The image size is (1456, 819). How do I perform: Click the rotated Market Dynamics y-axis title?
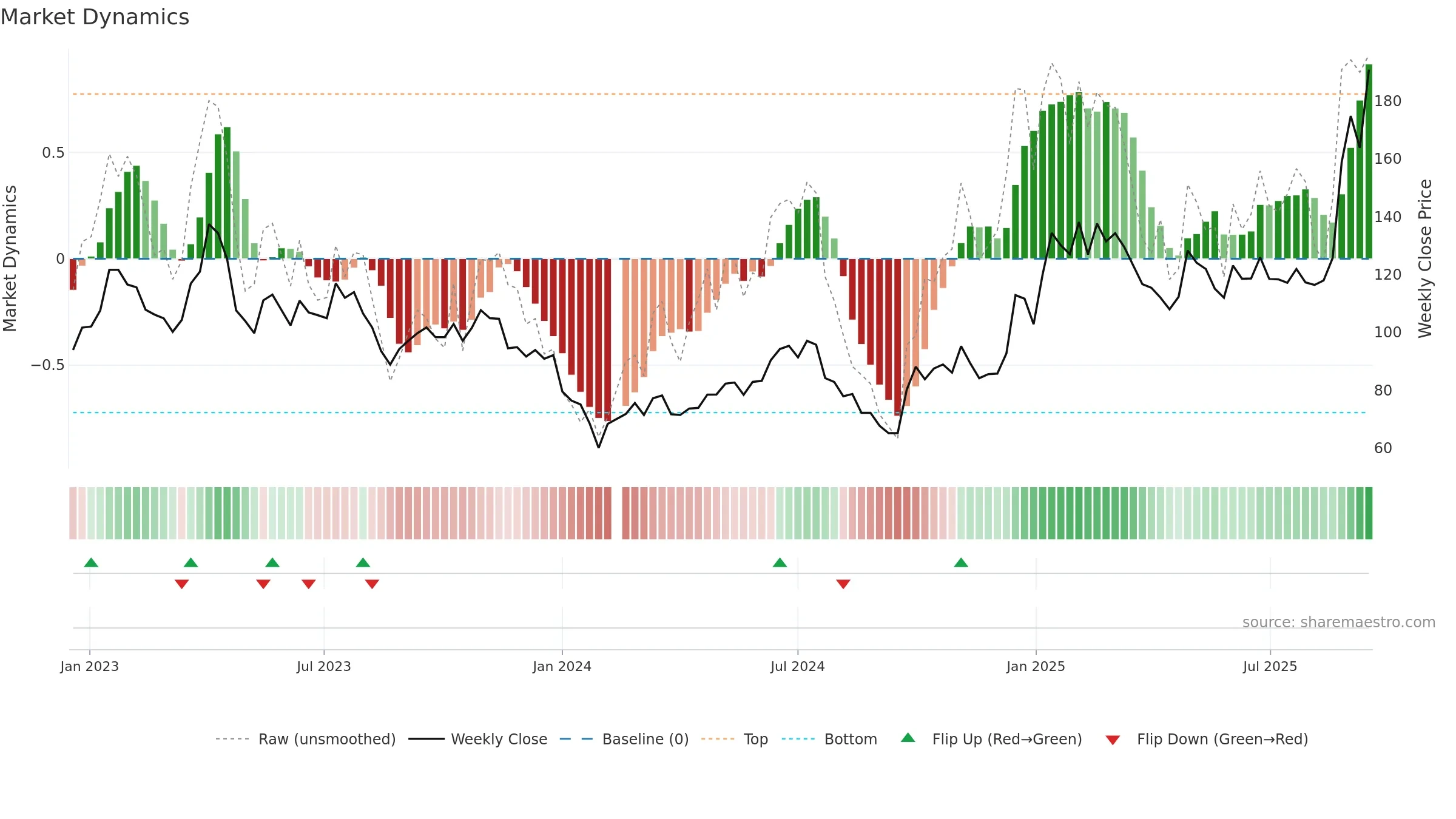[10, 258]
